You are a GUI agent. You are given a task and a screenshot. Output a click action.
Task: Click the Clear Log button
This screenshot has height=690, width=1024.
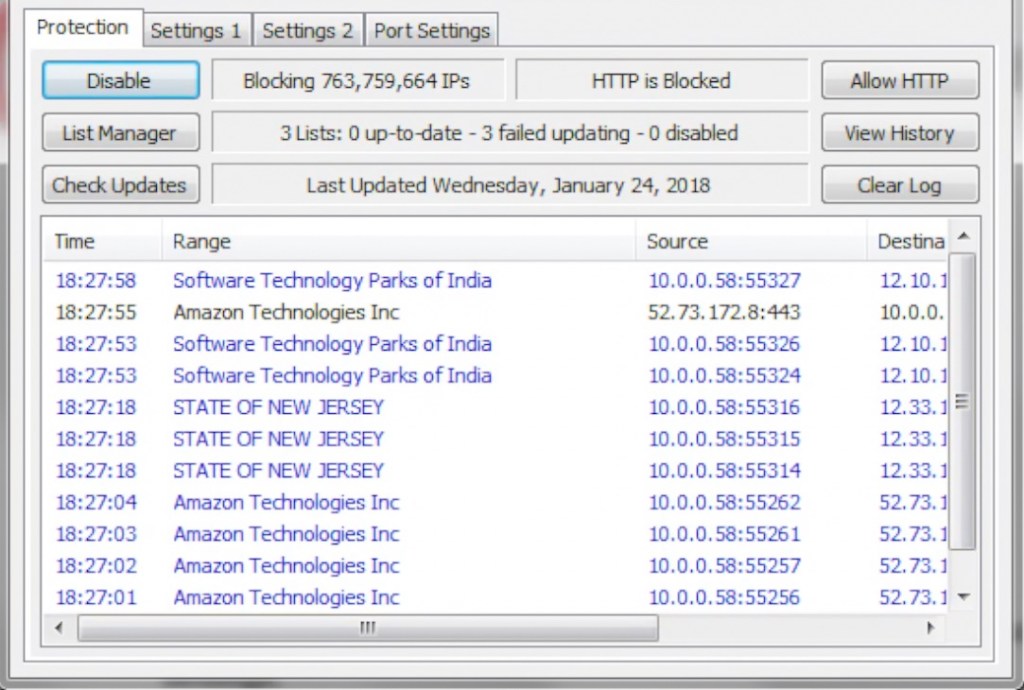pos(899,185)
